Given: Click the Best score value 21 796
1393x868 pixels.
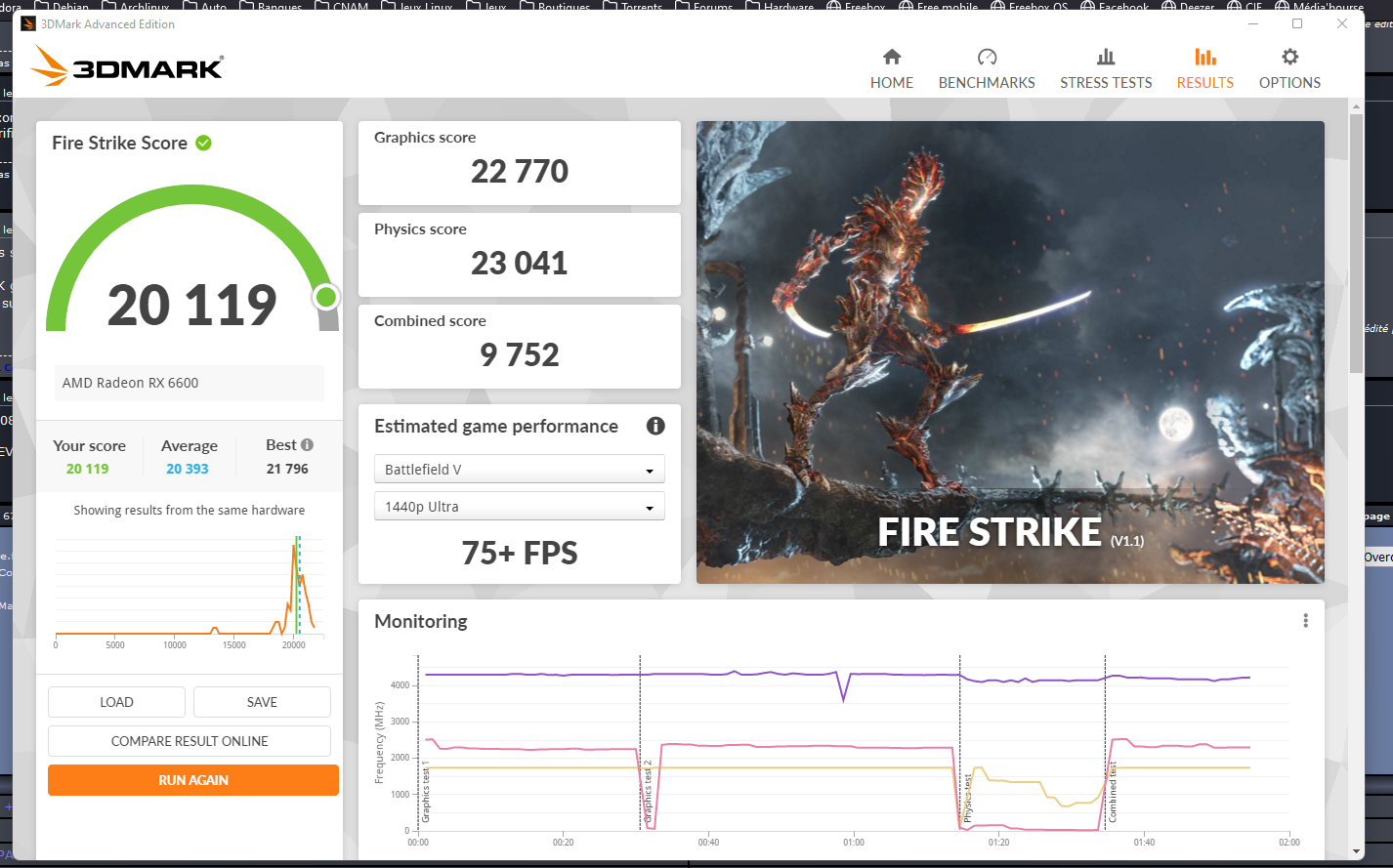Looking at the screenshot, I should tap(287, 469).
